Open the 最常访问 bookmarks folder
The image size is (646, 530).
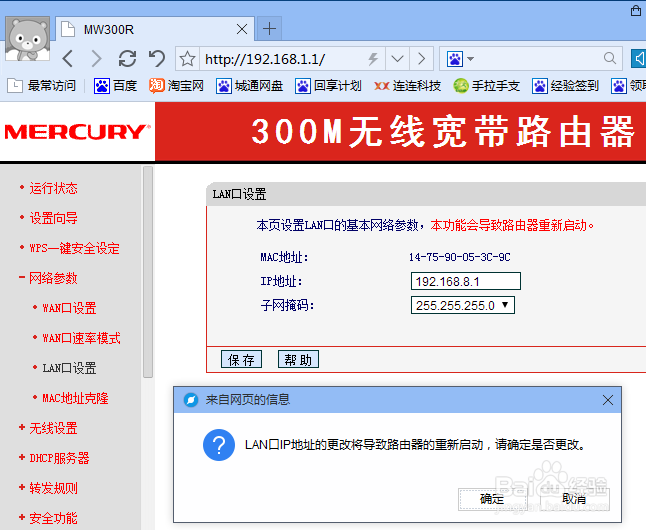pyautogui.click(x=42, y=86)
